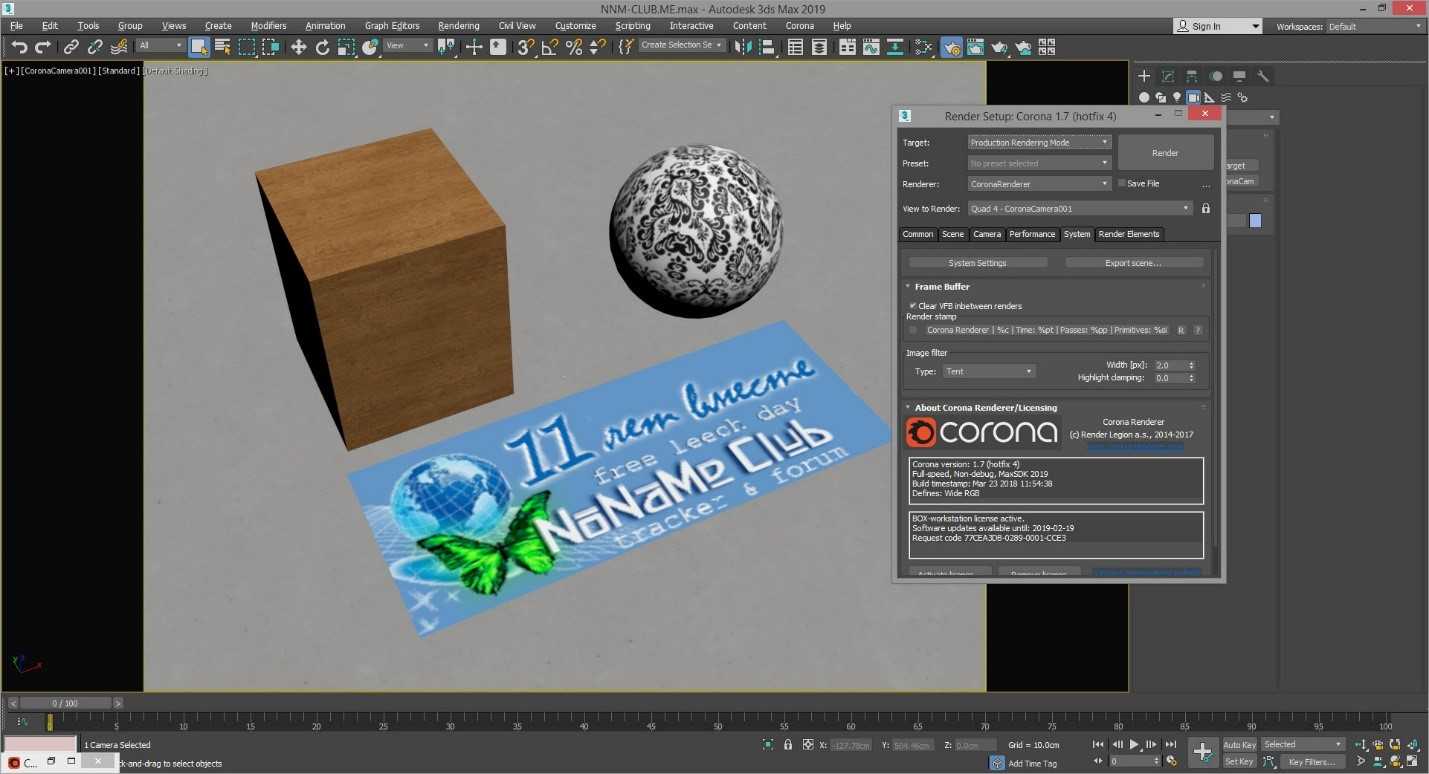This screenshot has width=1429, height=774.
Task: Expand the Renderer dropdown showing CoronaRenderer
Action: (1039, 184)
